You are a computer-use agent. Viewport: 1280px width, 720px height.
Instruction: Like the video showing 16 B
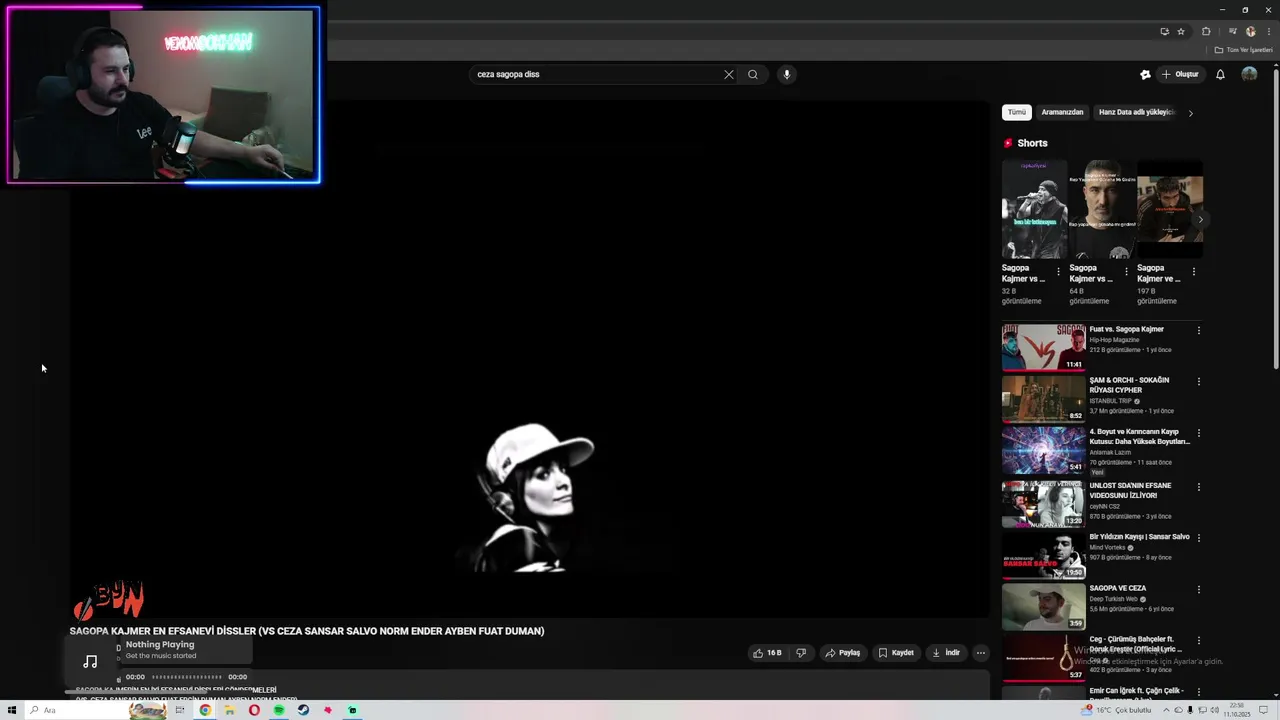pyautogui.click(x=767, y=653)
